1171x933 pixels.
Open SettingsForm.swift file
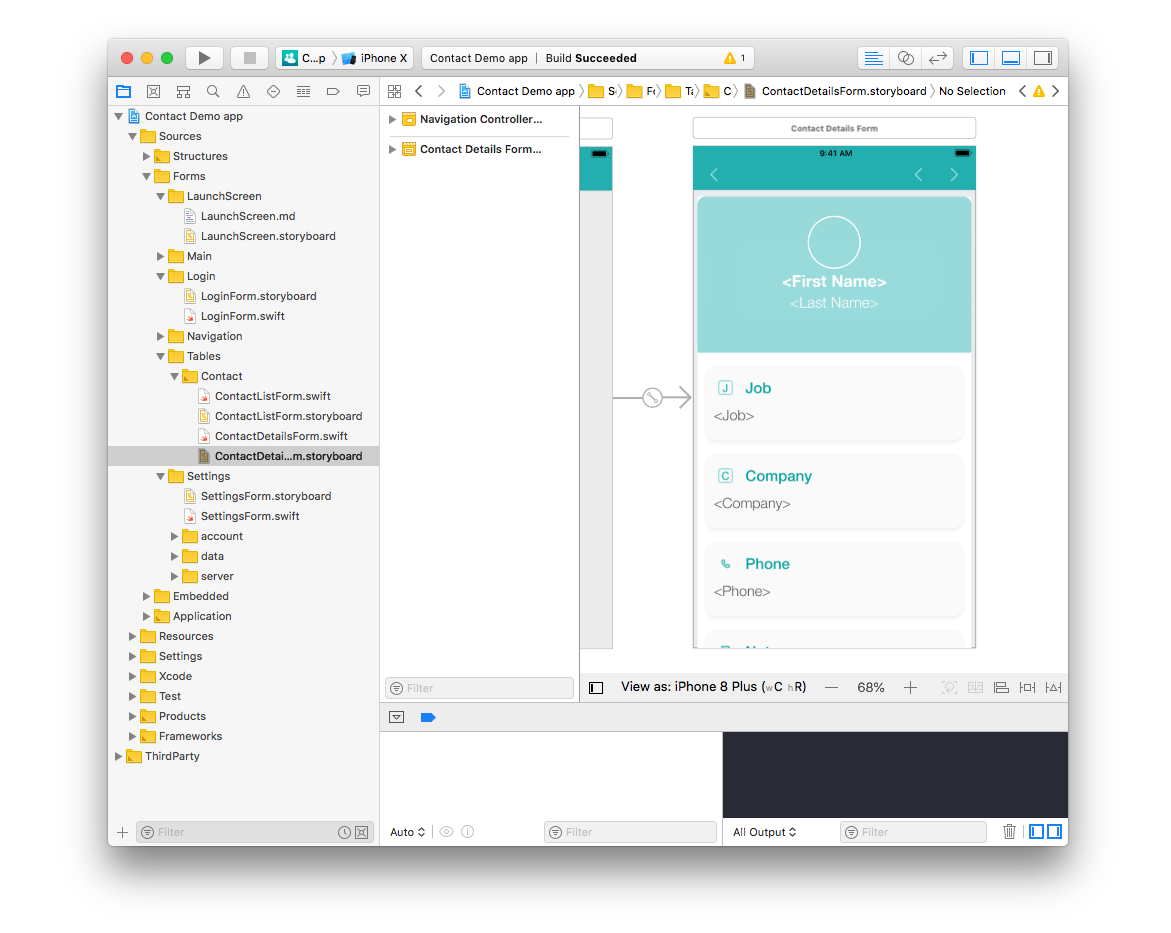(249, 516)
